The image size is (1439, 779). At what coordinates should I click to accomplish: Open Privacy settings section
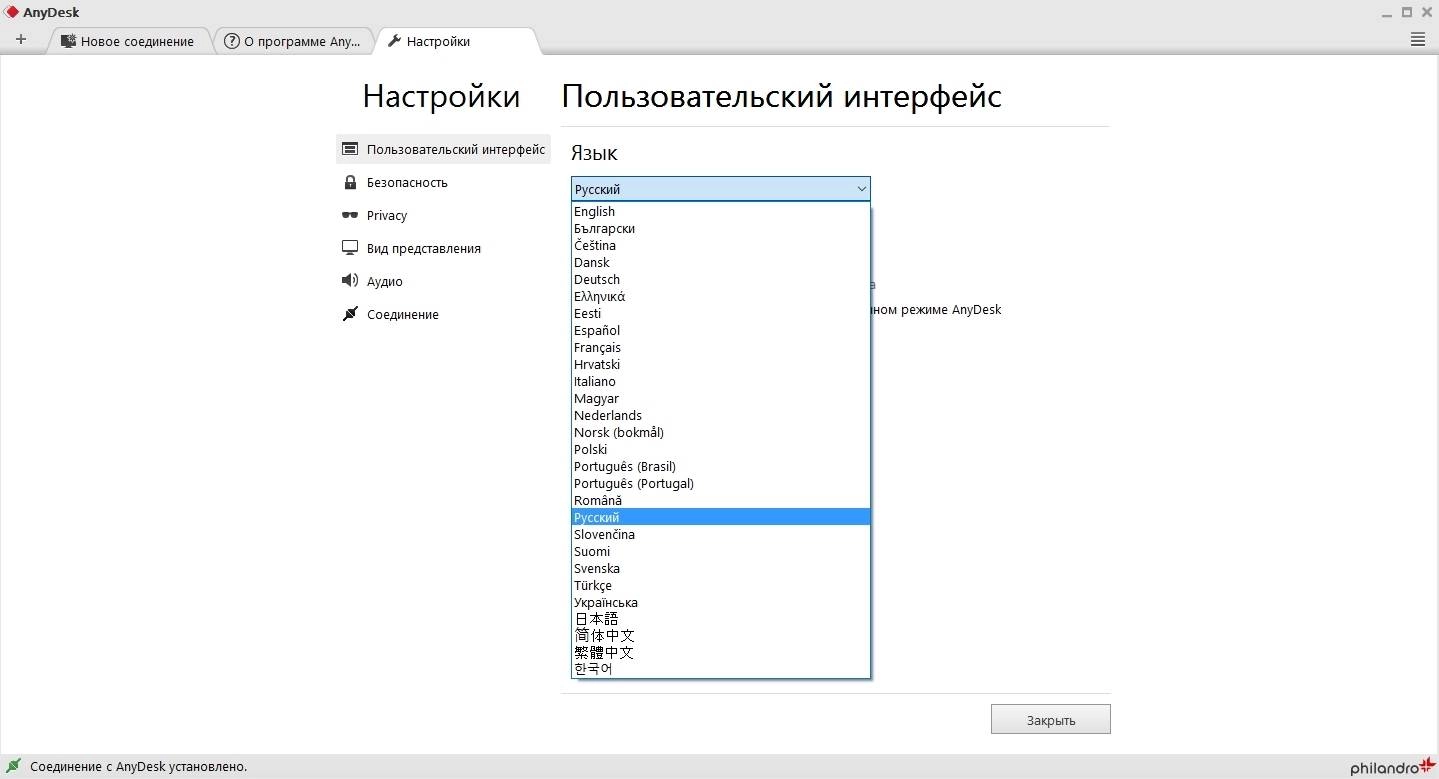(x=443, y=215)
